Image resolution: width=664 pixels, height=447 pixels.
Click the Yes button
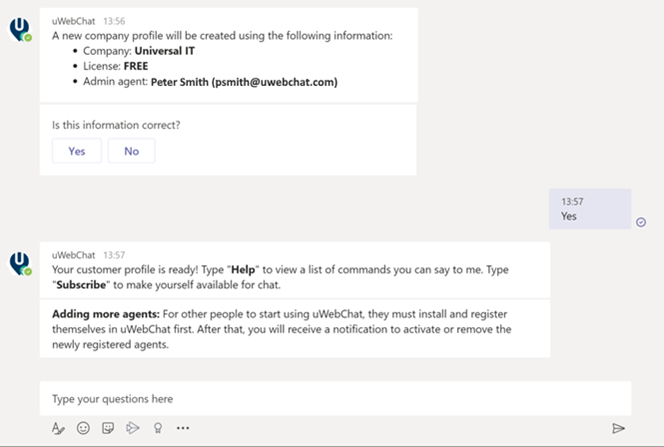click(77, 151)
